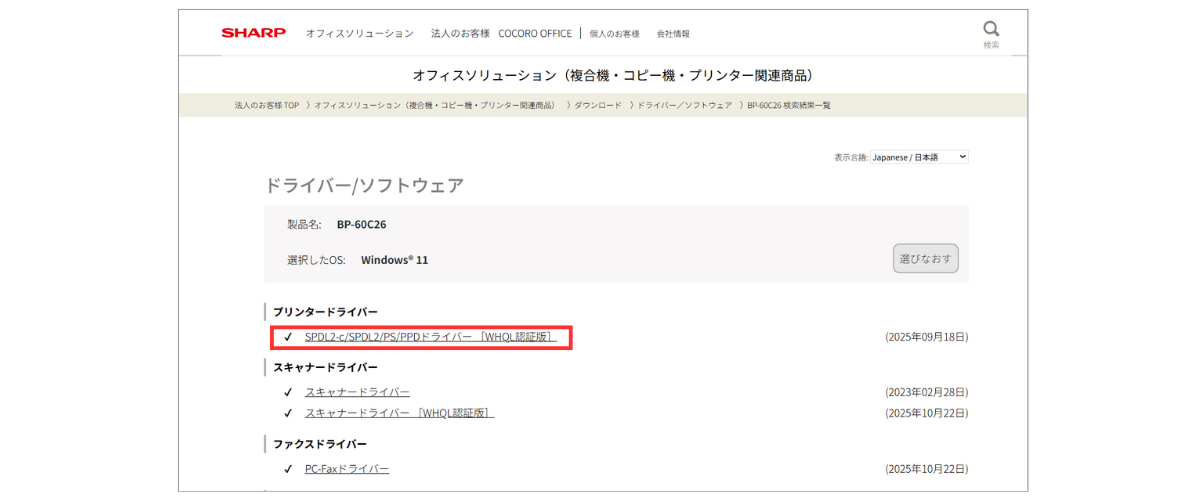Open the スキャナードライバー [WHQL認証版] link
Image resolution: width=1200 pixels, height=500 pixels.
(399, 413)
